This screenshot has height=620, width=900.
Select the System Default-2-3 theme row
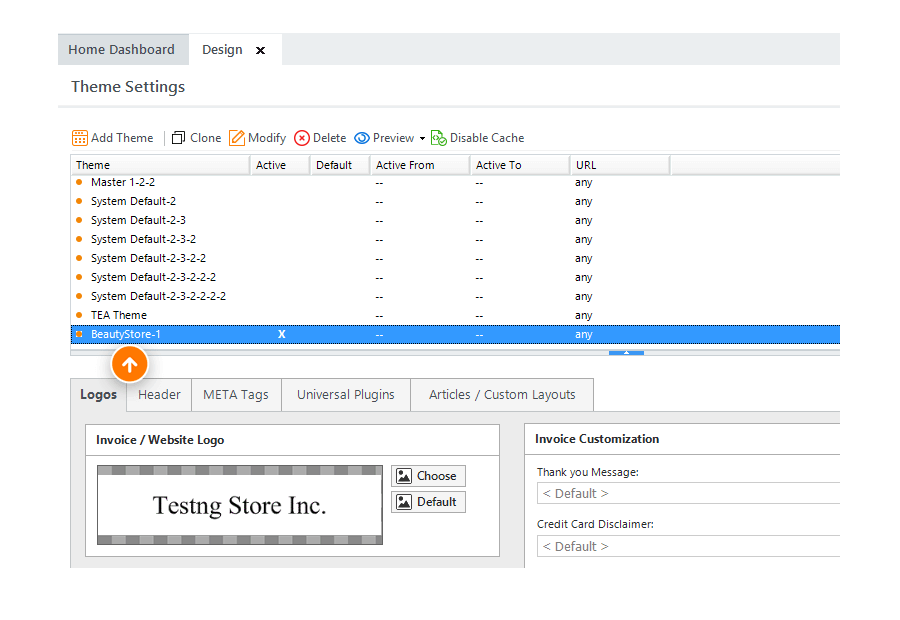455,220
